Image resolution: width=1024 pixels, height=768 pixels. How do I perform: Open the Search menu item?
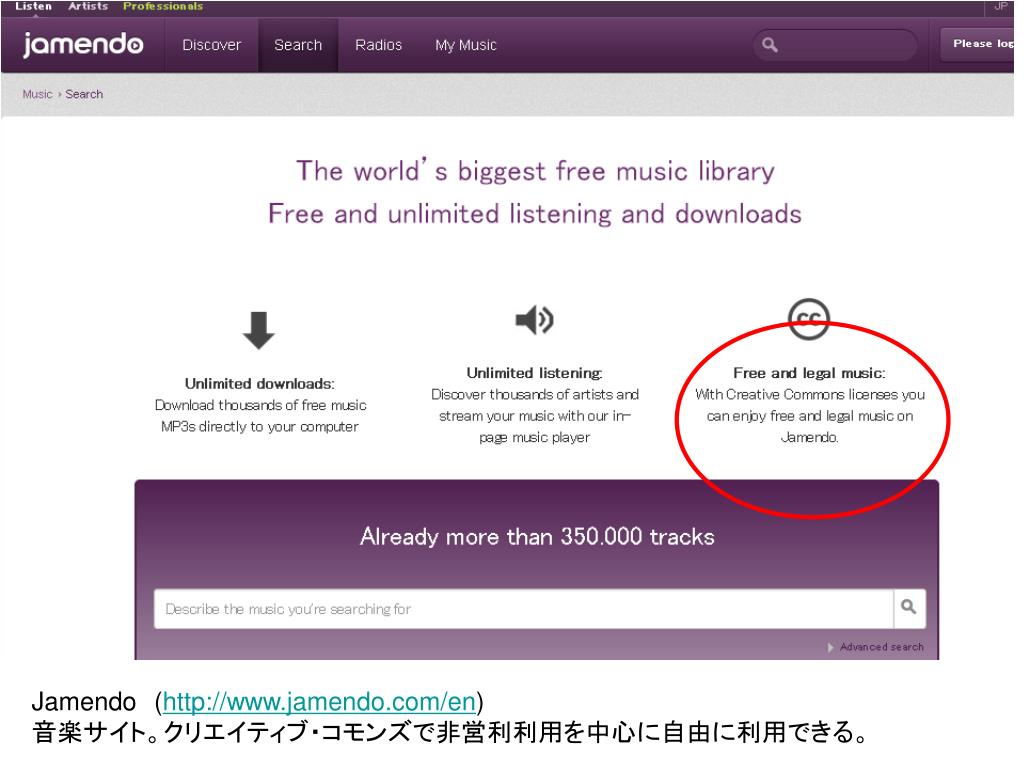click(x=298, y=45)
